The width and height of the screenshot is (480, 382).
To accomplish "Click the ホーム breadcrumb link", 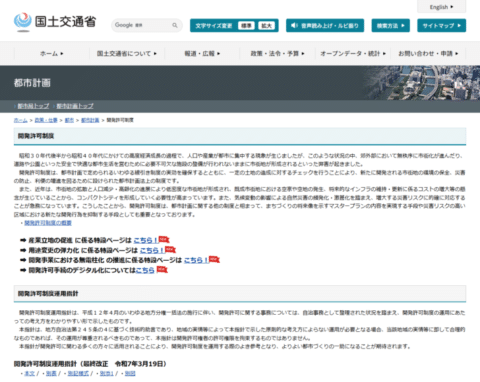I will point(21,120).
